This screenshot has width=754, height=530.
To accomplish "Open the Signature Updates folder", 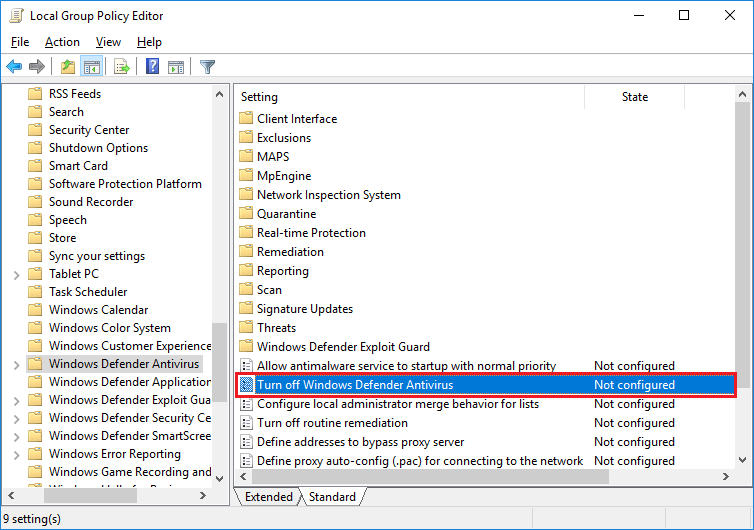I will click(x=305, y=309).
